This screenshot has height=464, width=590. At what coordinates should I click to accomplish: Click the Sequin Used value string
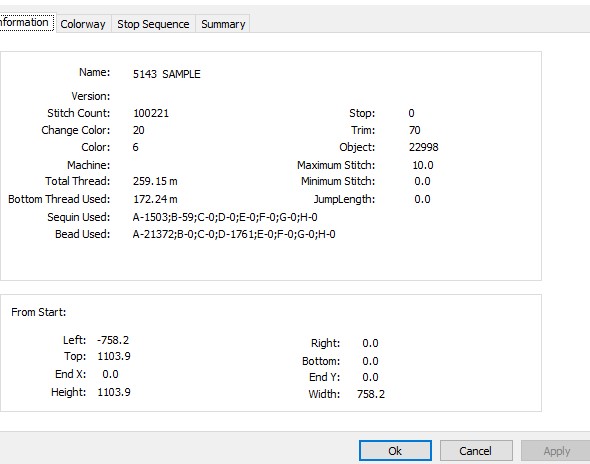pyautogui.click(x=225, y=217)
